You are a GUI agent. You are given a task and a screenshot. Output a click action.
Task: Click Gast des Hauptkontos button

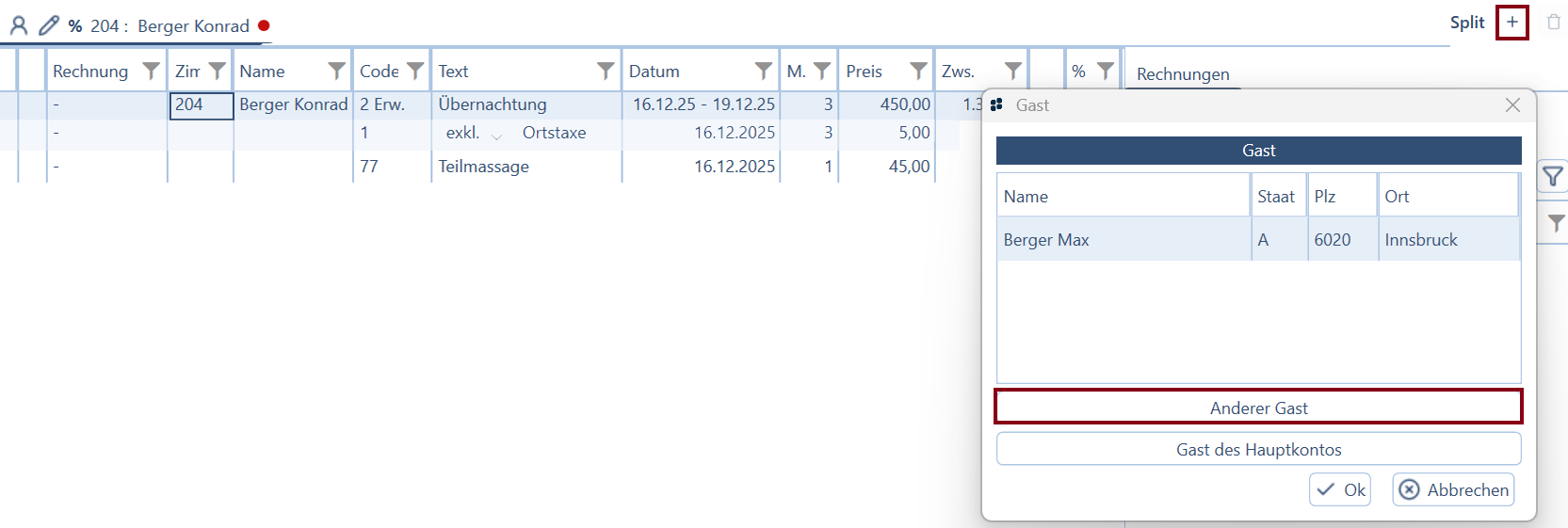pos(1258,449)
